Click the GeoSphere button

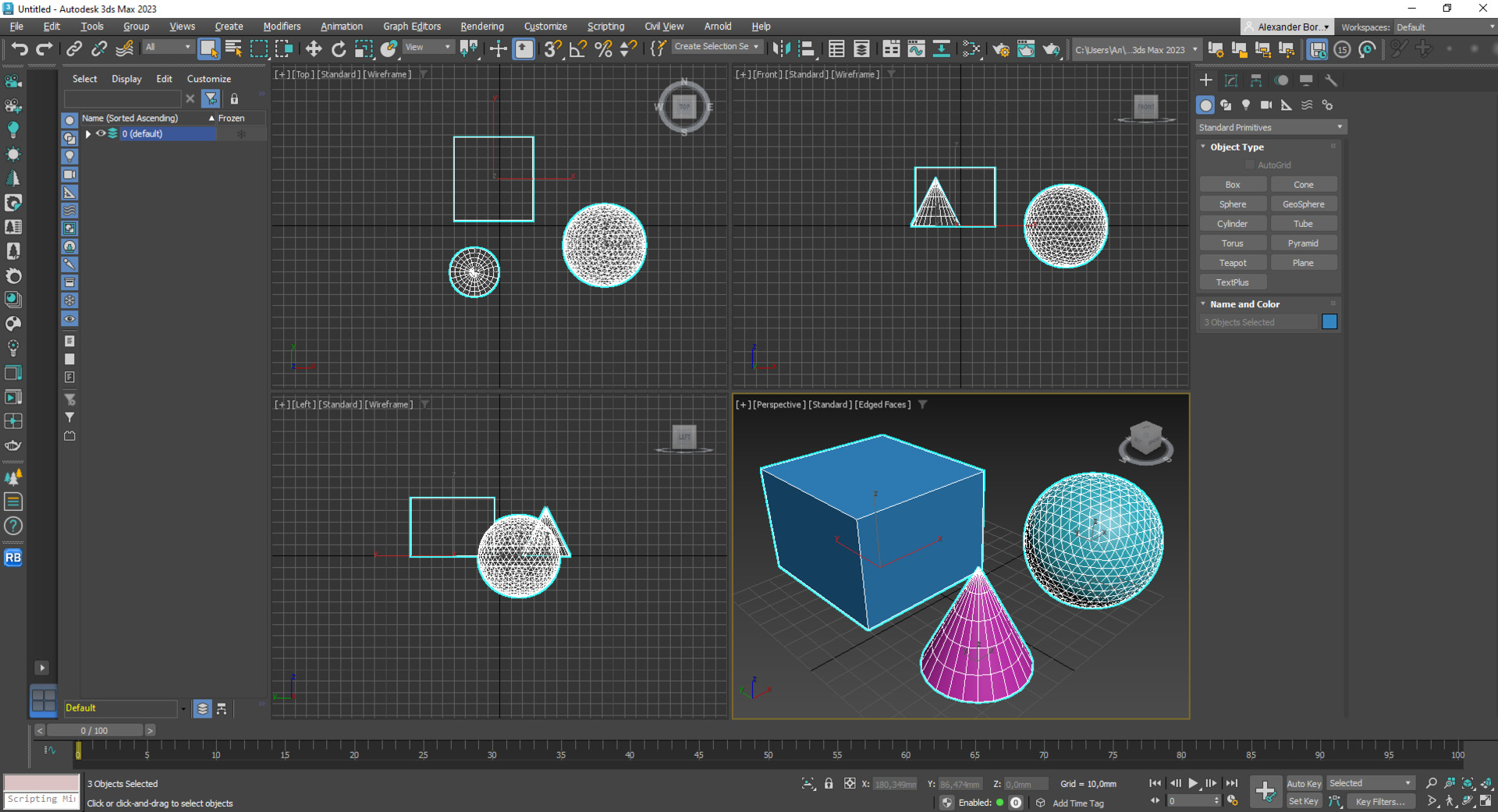[x=1303, y=204]
